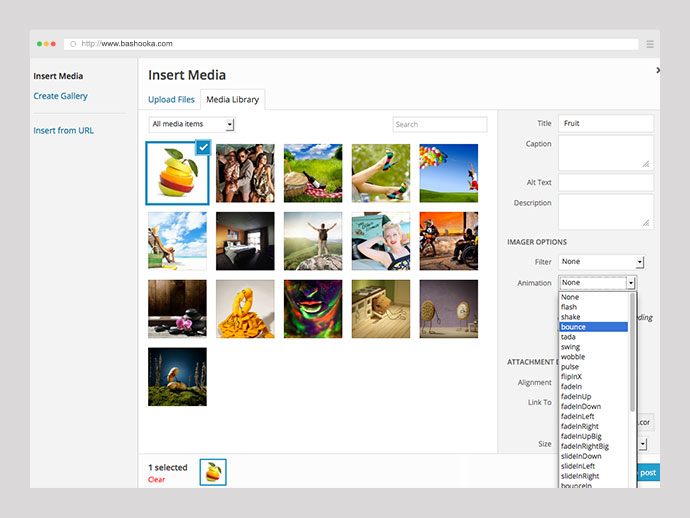The height and width of the screenshot is (518, 690).
Task: Choose shake animation option
Action: [x=593, y=317]
